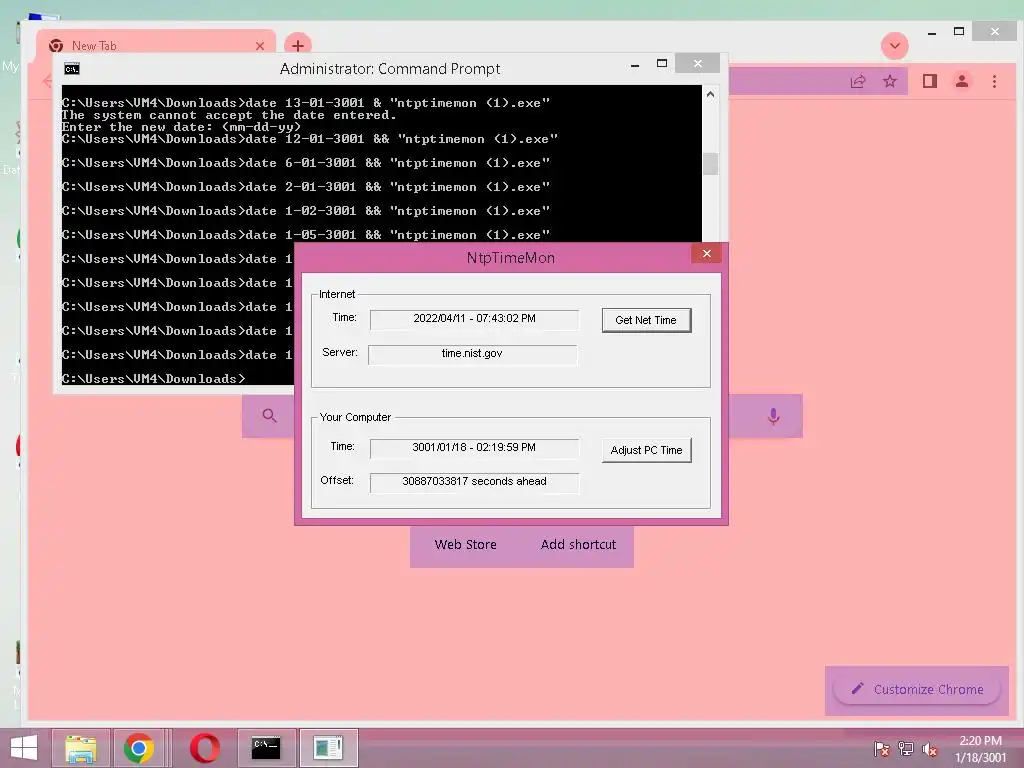Image resolution: width=1024 pixels, height=768 pixels.
Task: Maximize the Command Prompt window
Action: tap(662, 63)
